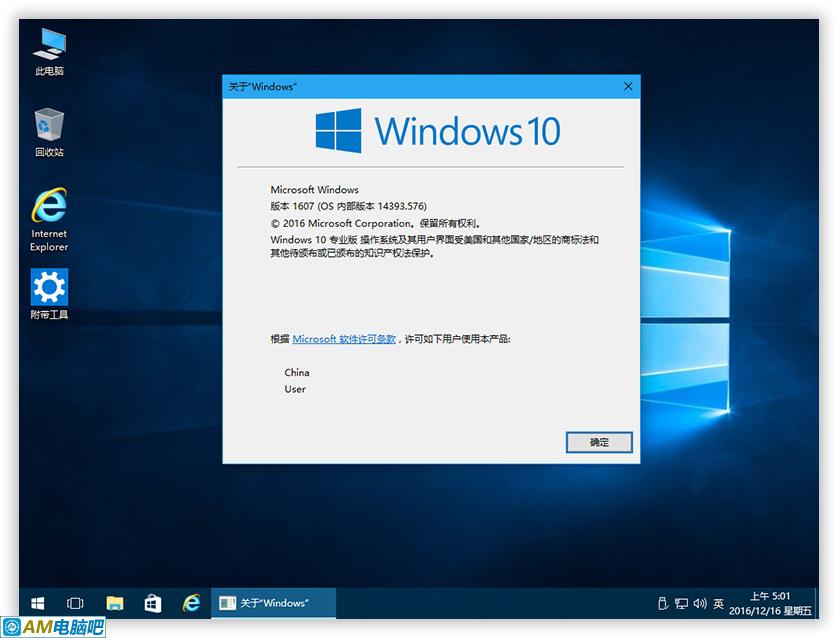Select the 回收站 recycle bin icon
This screenshot has height=638, width=838.
point(49,133)
